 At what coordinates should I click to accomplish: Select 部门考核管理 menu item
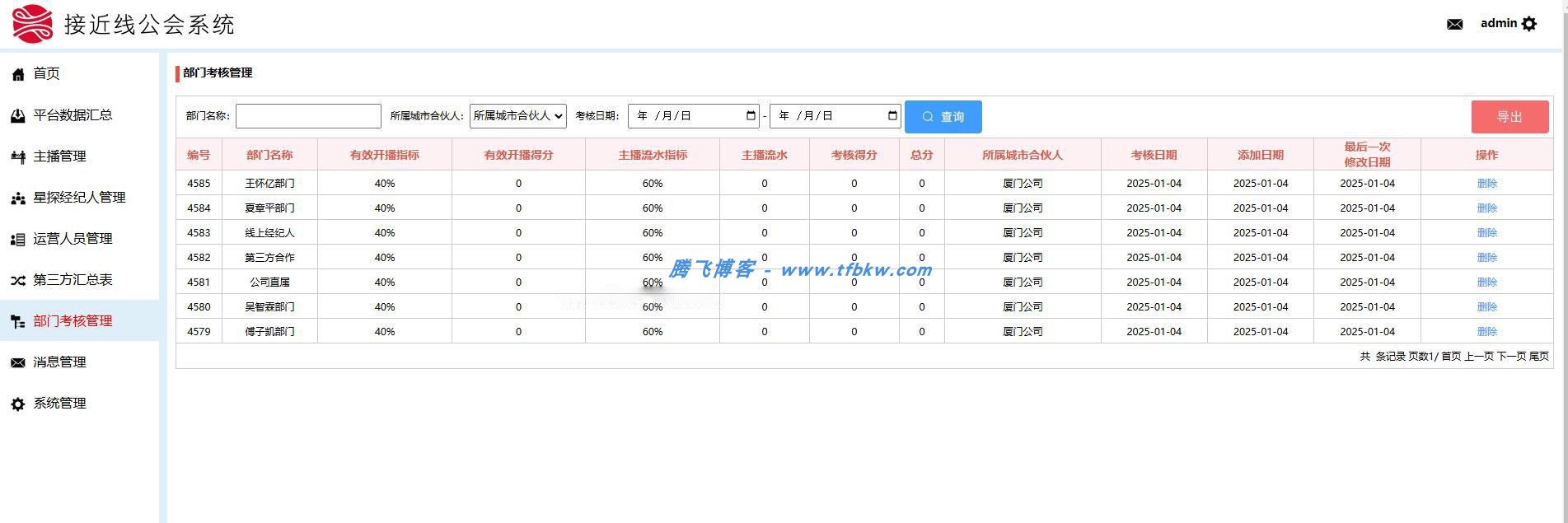click(73, 321)
